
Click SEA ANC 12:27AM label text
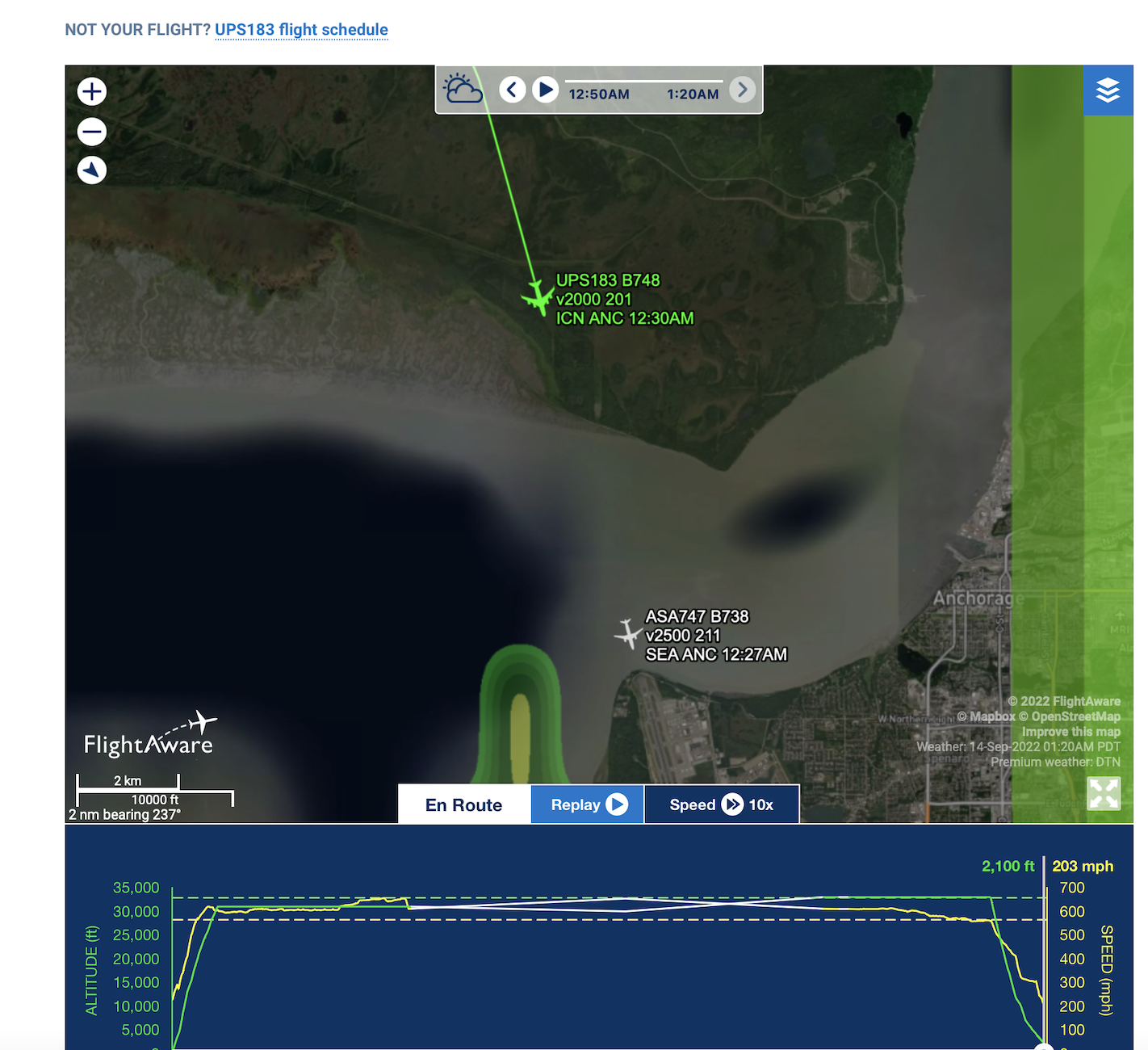[x=716, y=654]
